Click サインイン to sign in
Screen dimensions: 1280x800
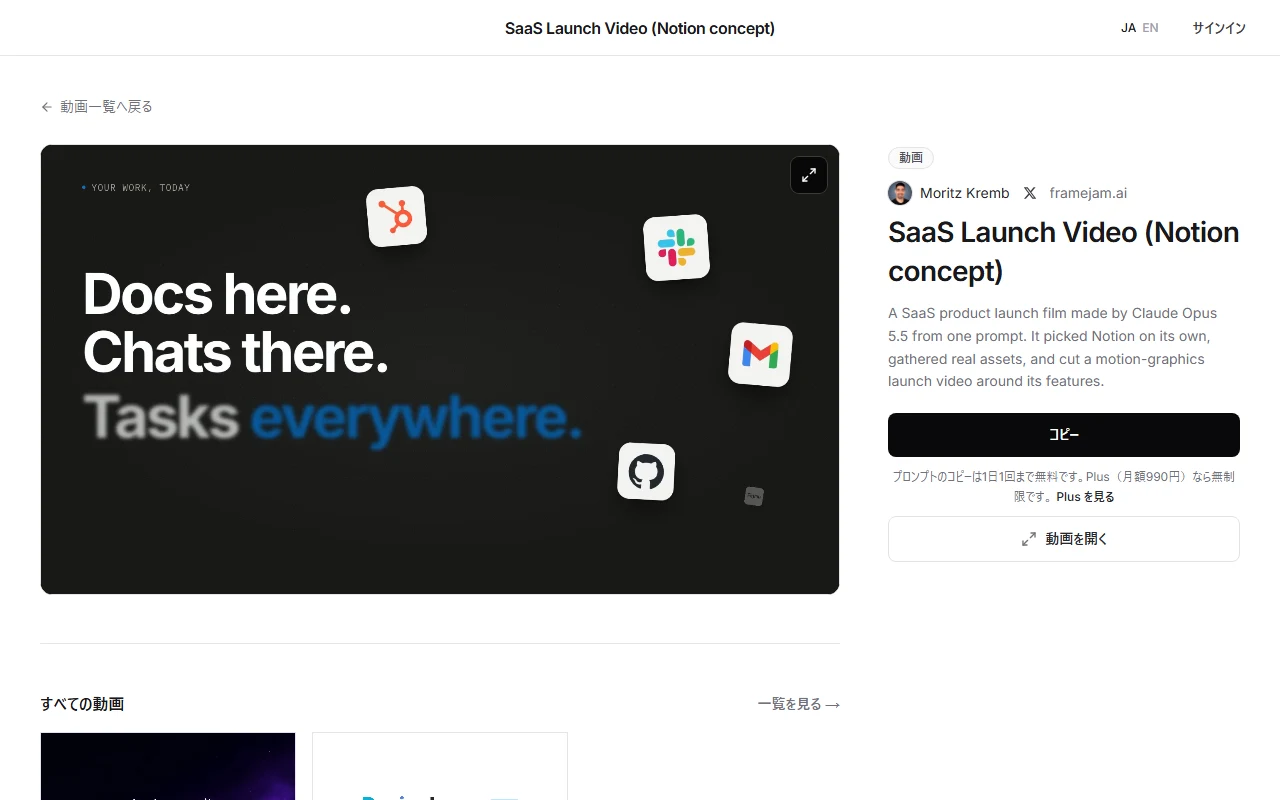coord(1219,28)
